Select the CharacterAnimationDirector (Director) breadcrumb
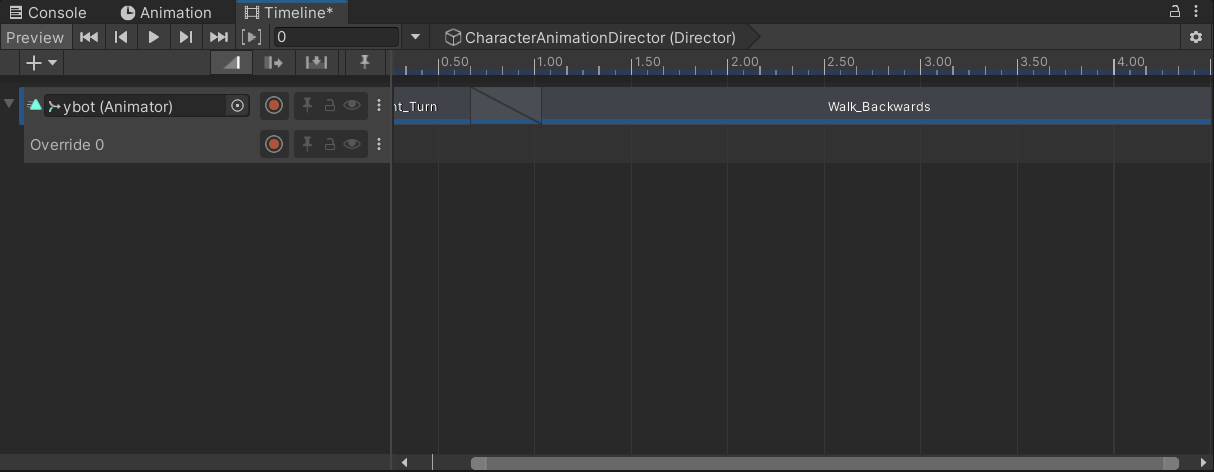Screen dimensions: 1214x472 [590, 37]
